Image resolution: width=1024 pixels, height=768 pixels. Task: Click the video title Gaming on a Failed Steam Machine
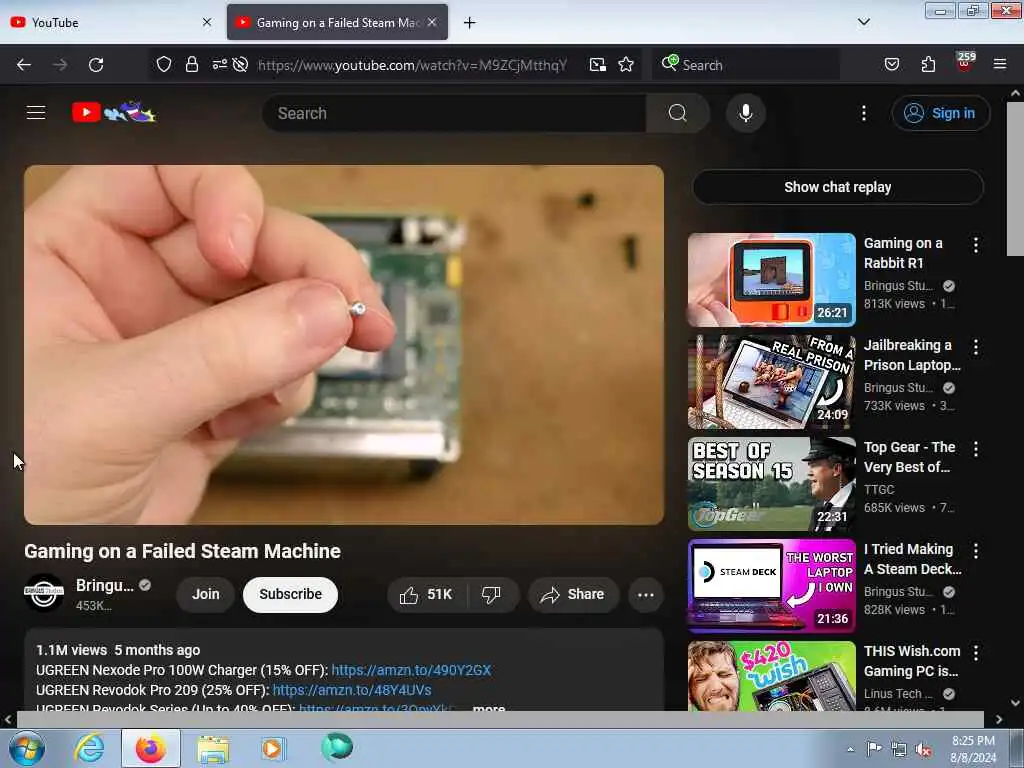click(x=182, y=551)
